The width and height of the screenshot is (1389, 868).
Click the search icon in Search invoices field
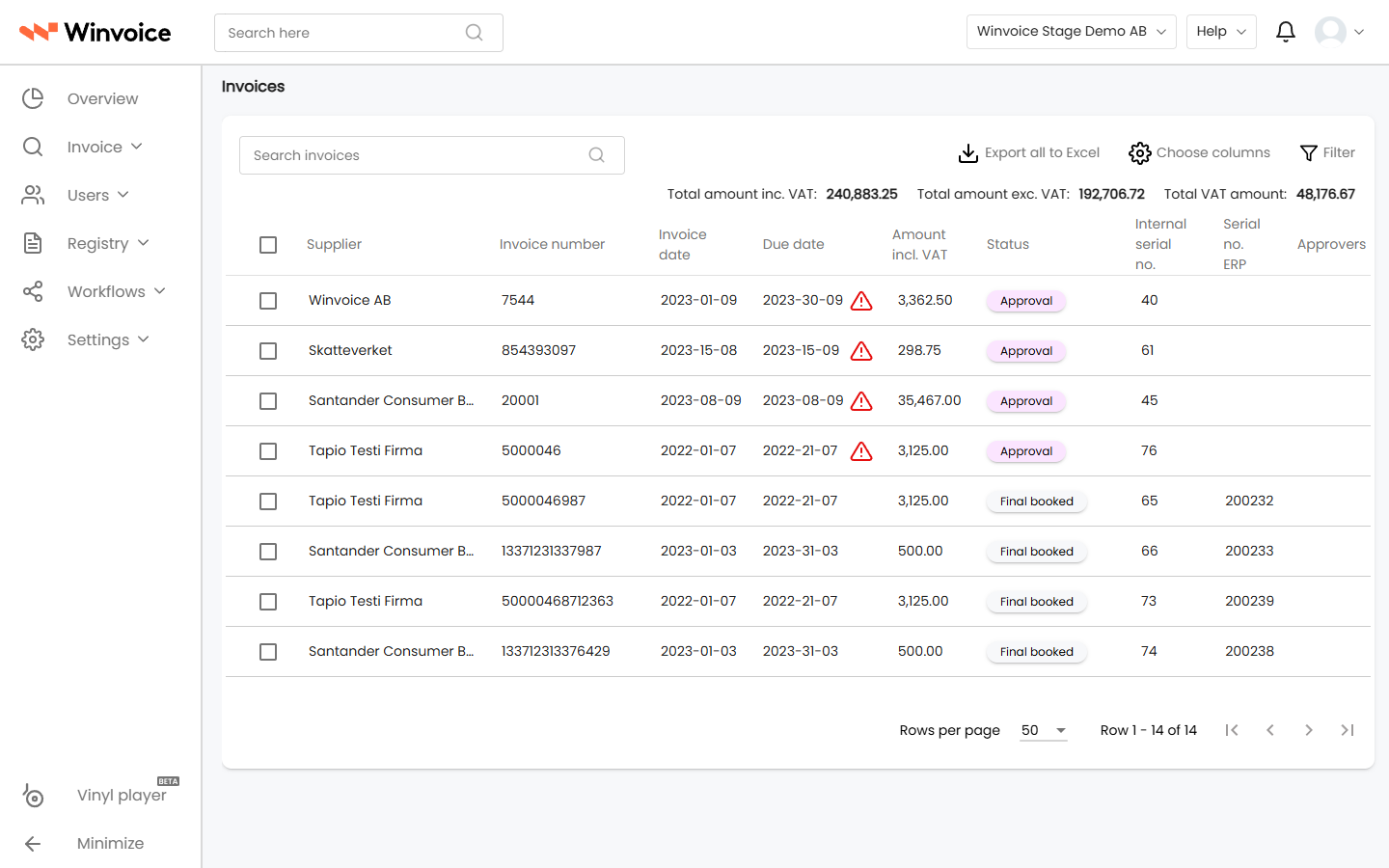(597, 155)
